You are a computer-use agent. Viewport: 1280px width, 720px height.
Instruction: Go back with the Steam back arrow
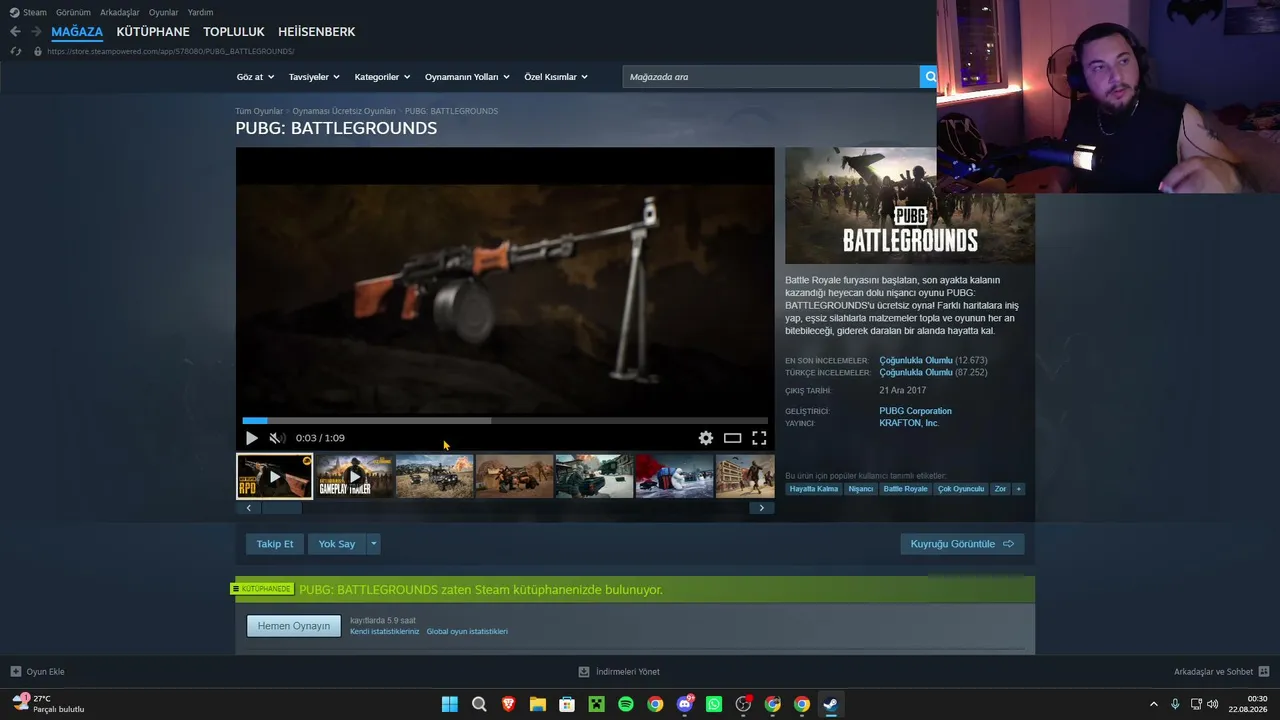coord(15,32)
